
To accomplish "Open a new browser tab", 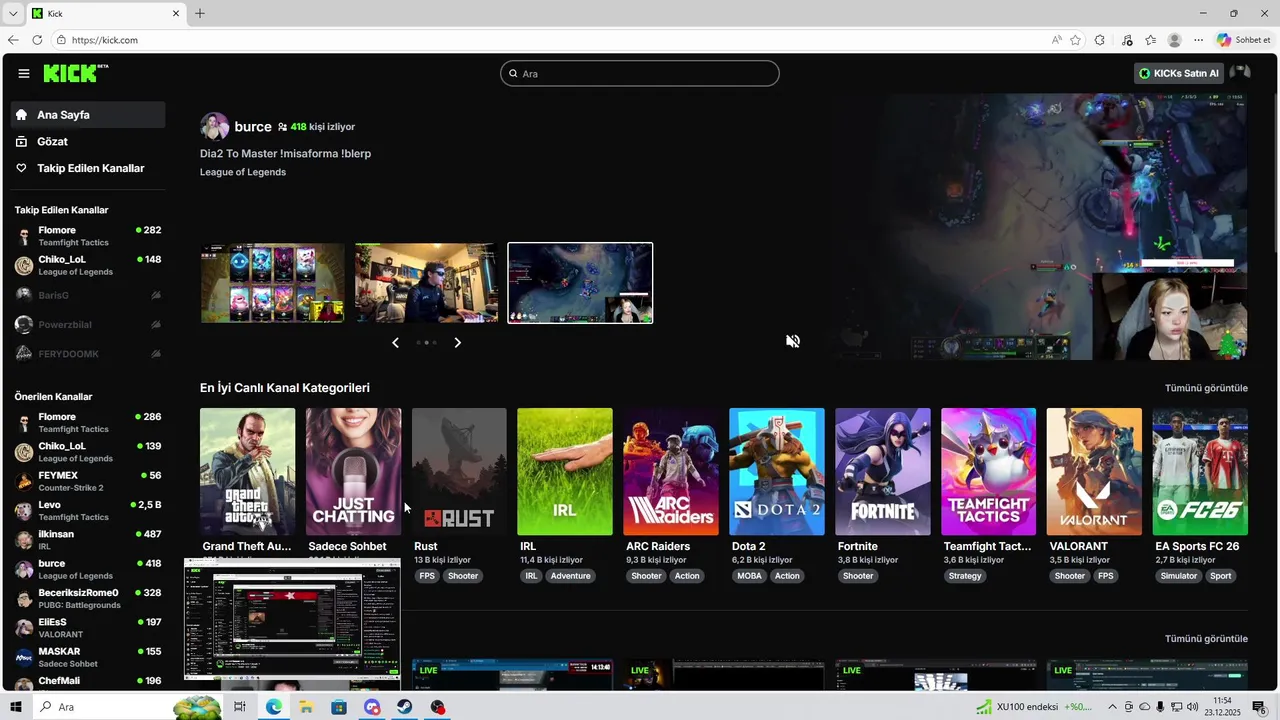I will 200,13.
